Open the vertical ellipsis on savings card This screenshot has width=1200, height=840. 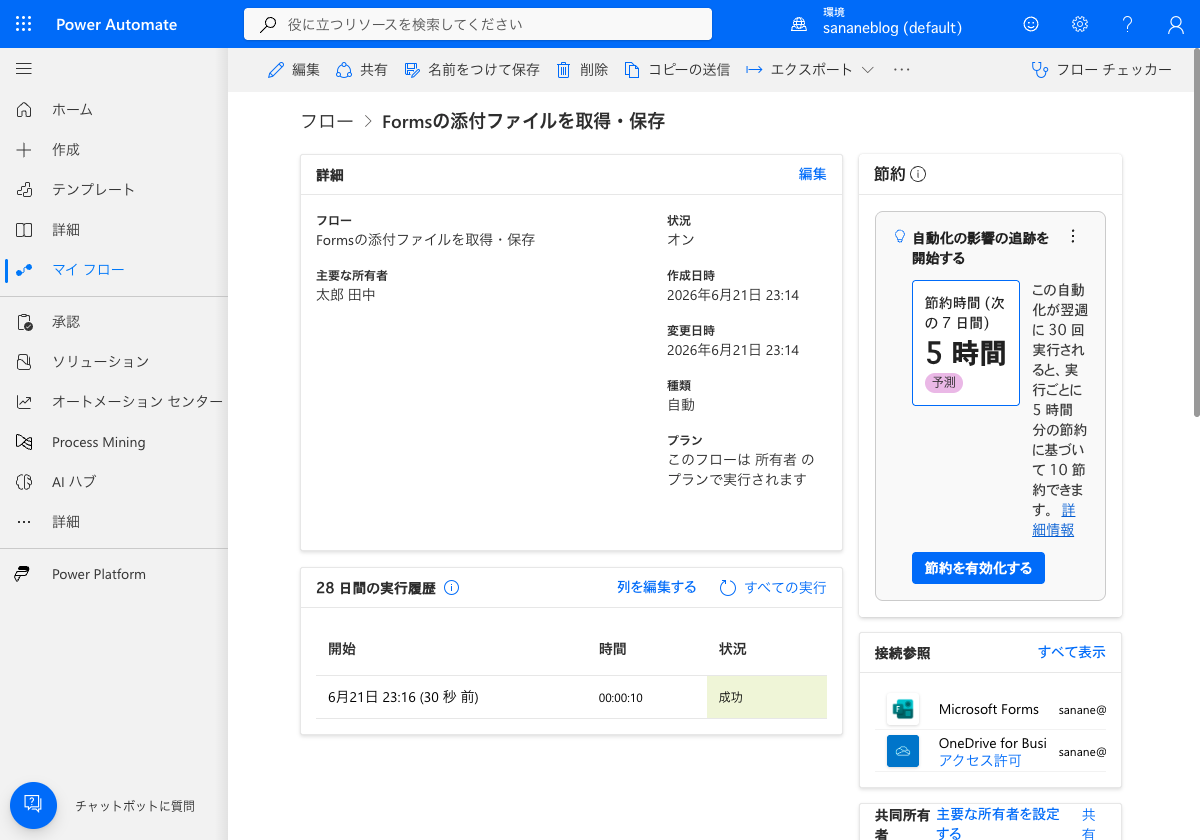pos(1073,237)
